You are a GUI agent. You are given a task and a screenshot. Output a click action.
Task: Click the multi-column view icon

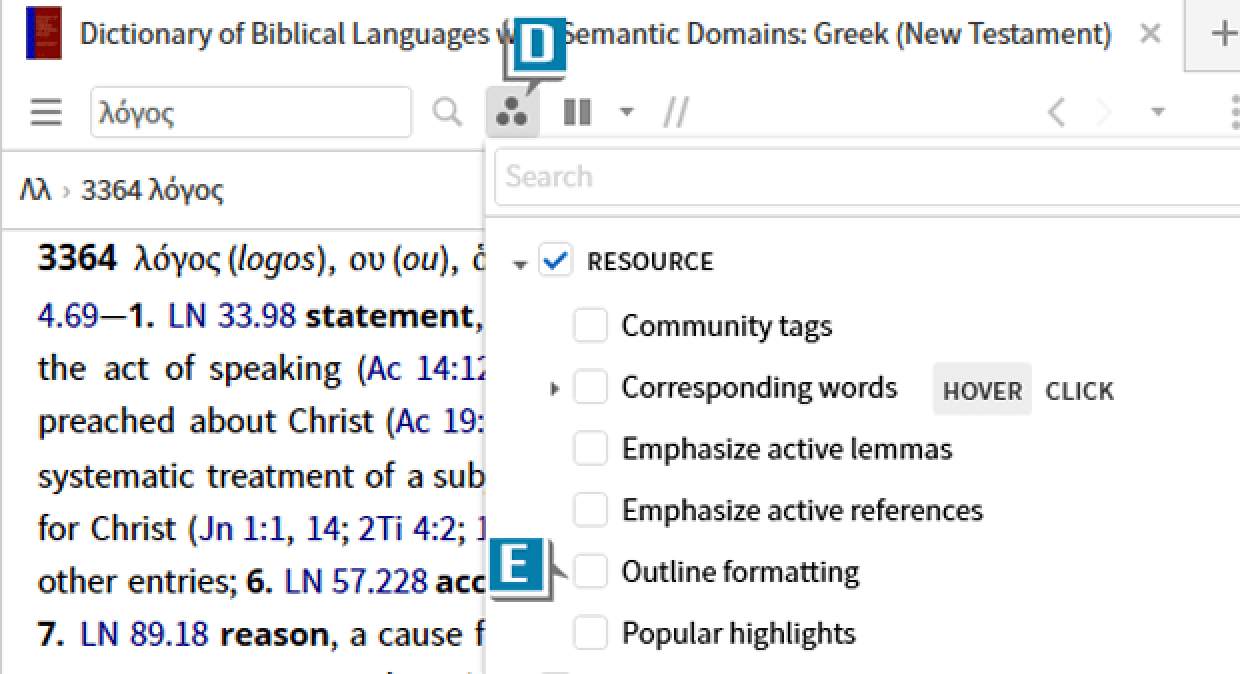click(x=577, y=112)
